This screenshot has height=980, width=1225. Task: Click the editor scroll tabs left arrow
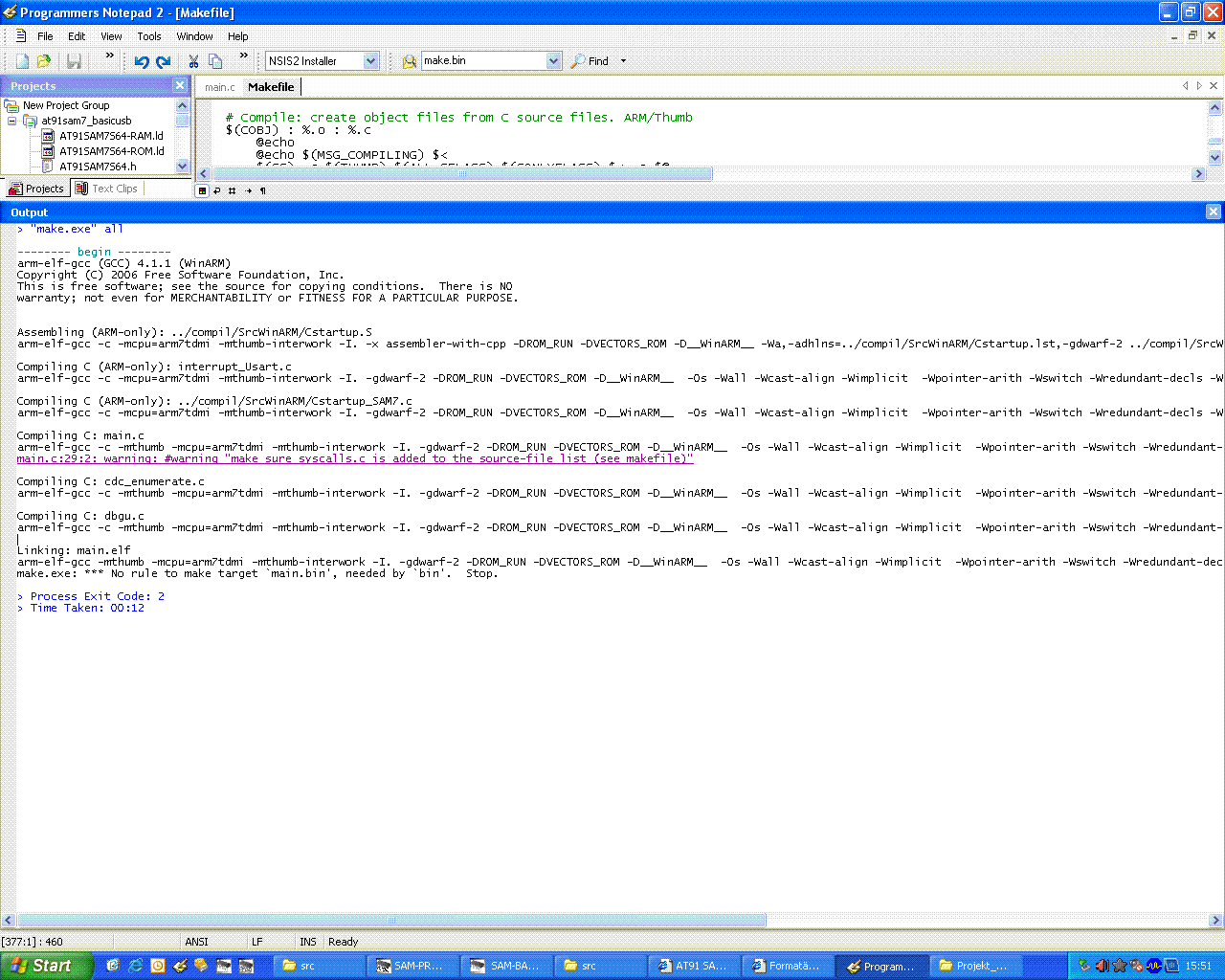tap(1186, 86)
